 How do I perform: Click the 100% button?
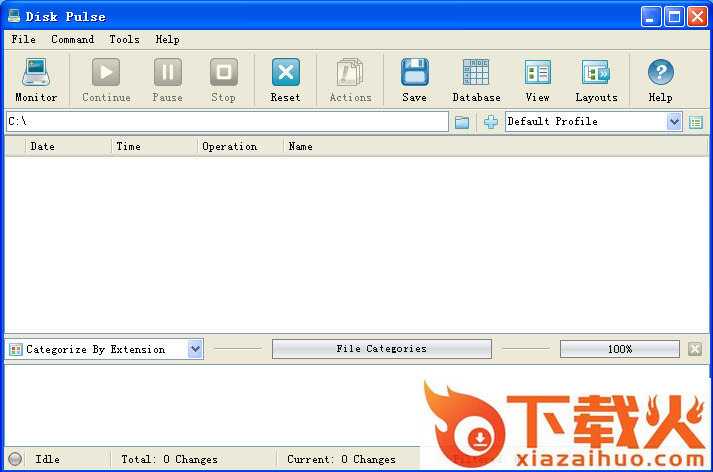(x=620, y=349)
